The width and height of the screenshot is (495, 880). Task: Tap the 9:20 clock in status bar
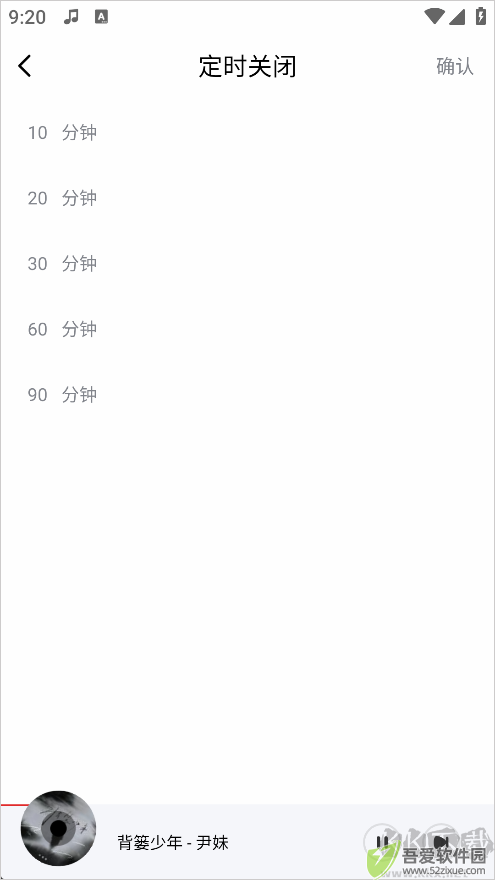(27, 17)
